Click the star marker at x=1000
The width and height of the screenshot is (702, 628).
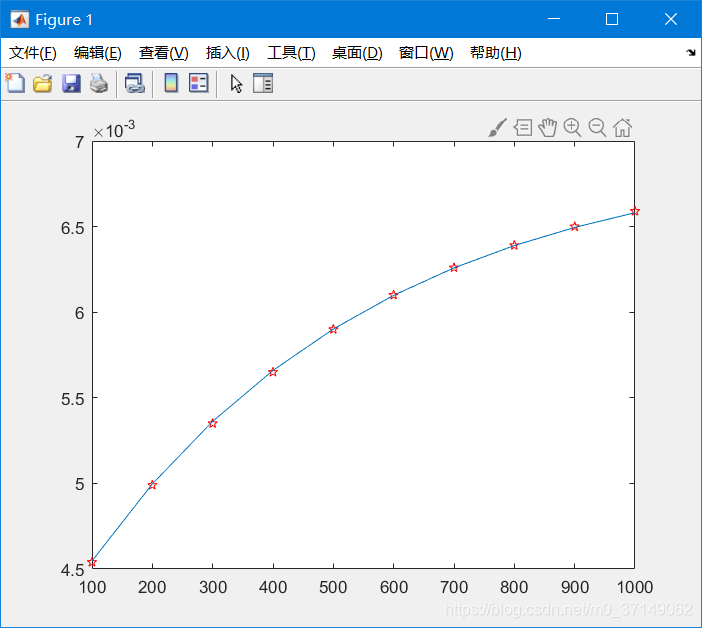[x=634, y=210]
